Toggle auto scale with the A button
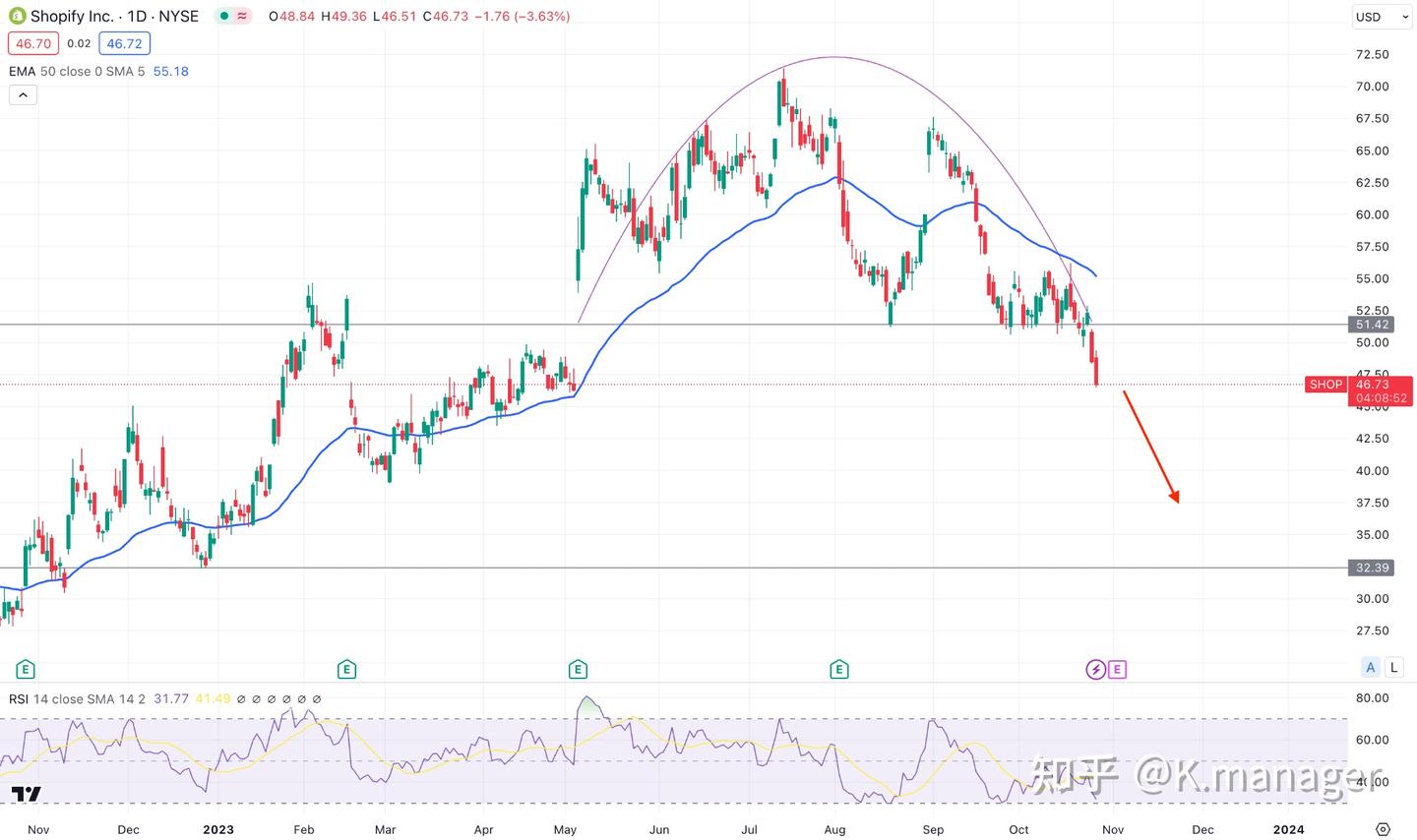This screenshot has height=840, width=1417. (1370, 668)
